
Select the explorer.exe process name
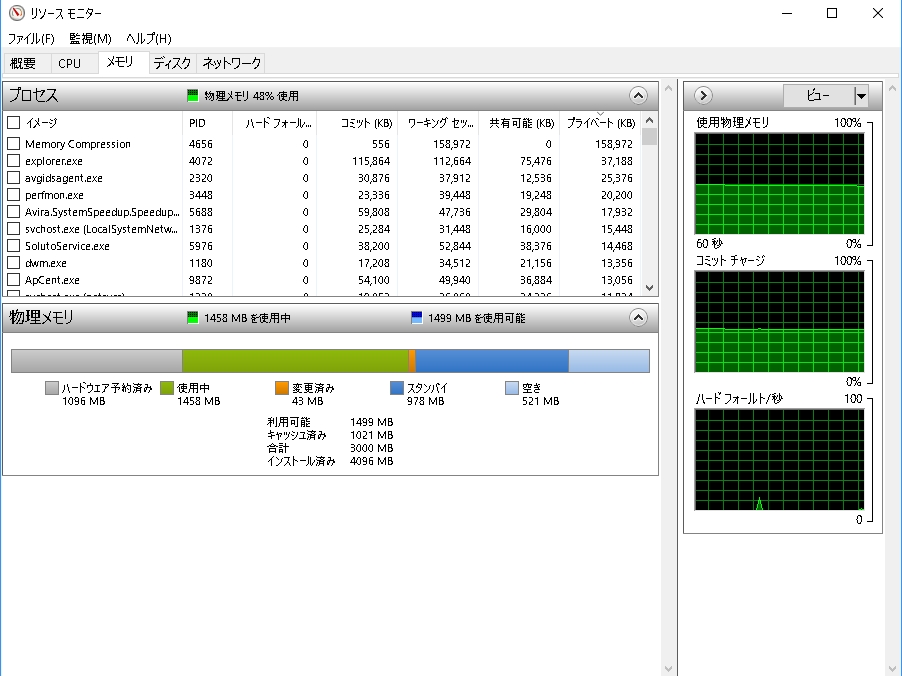pyautogui.click(x=53, y=161)
